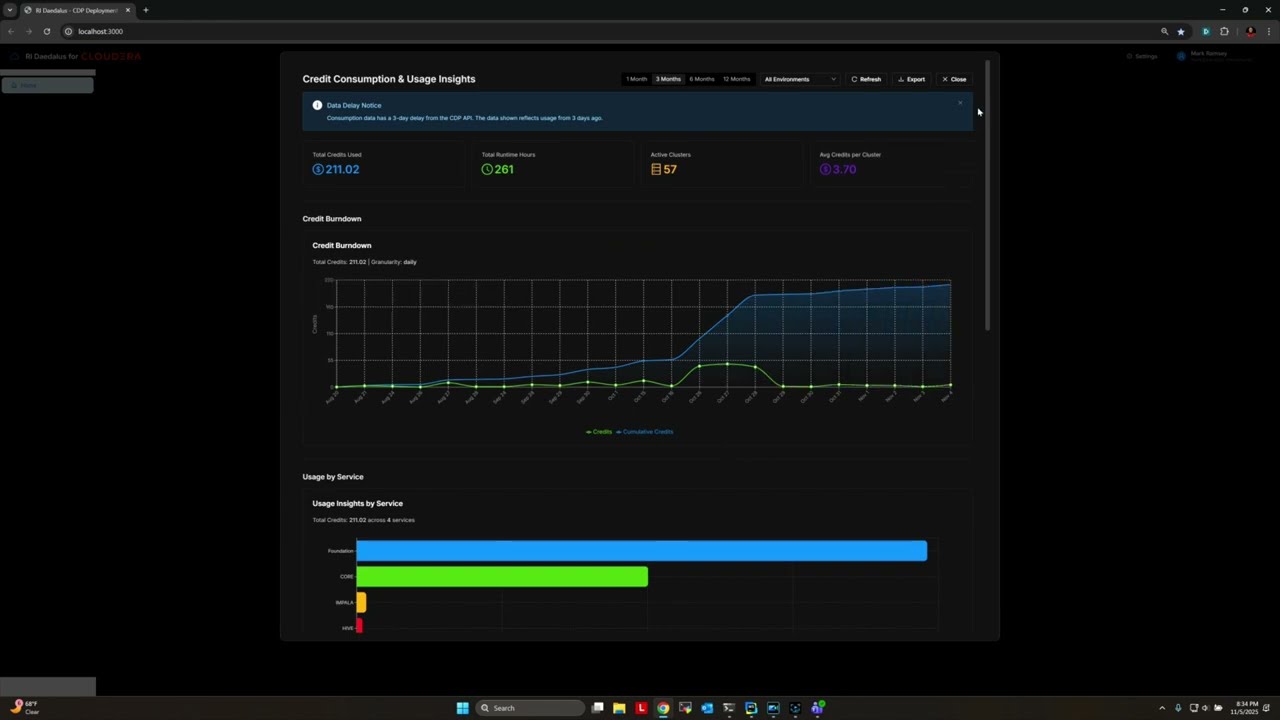Screen dimensions: 1280x720
Task: Click the modal vertical scrollbar
Action: (x=987, y=195)
